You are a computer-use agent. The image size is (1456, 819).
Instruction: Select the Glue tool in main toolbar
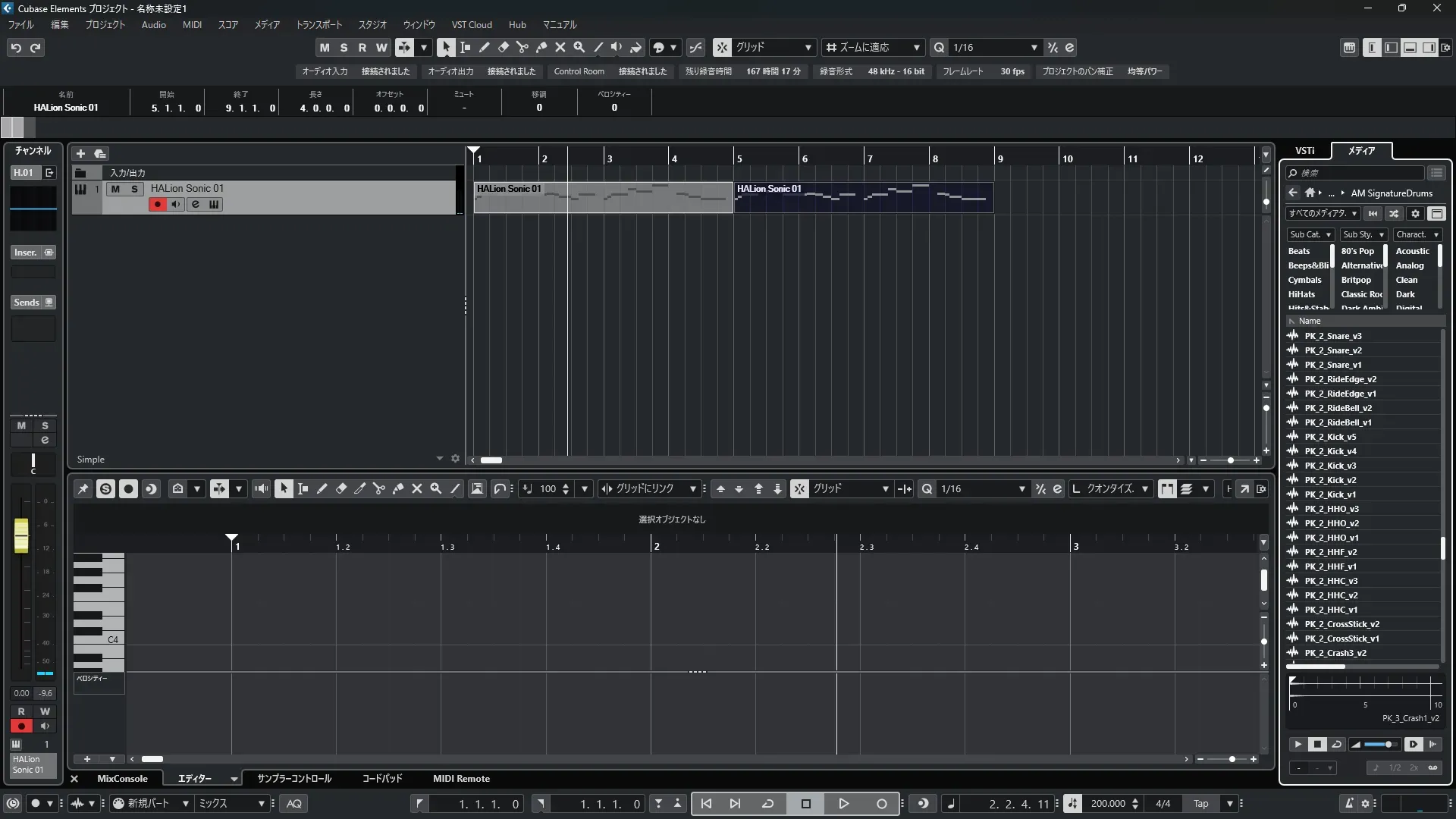point(541,47)
